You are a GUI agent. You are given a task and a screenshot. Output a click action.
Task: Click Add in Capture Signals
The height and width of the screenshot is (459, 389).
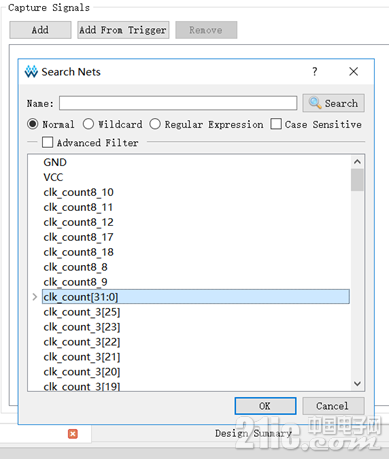point(40,30)
